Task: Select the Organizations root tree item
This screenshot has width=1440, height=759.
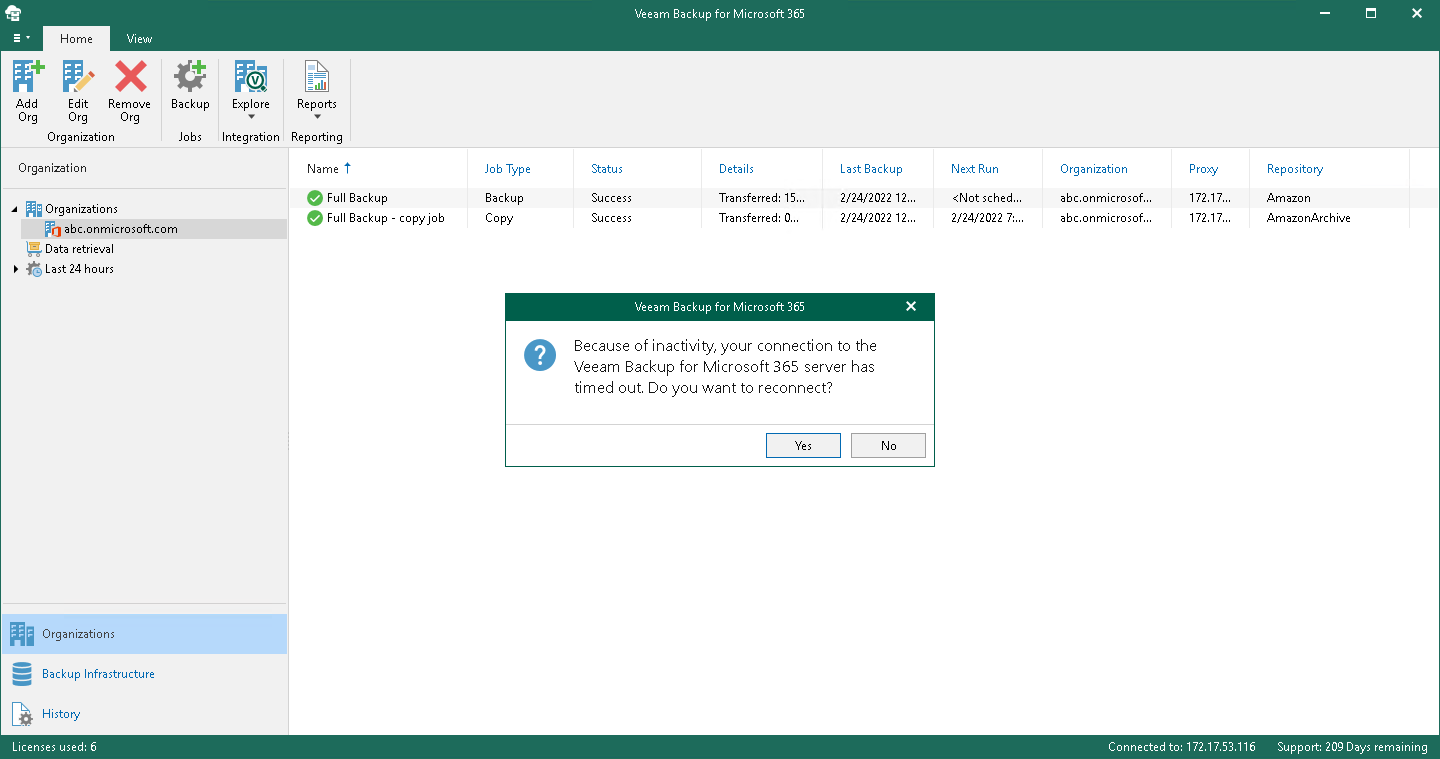Action: click(x=81, y=209)
